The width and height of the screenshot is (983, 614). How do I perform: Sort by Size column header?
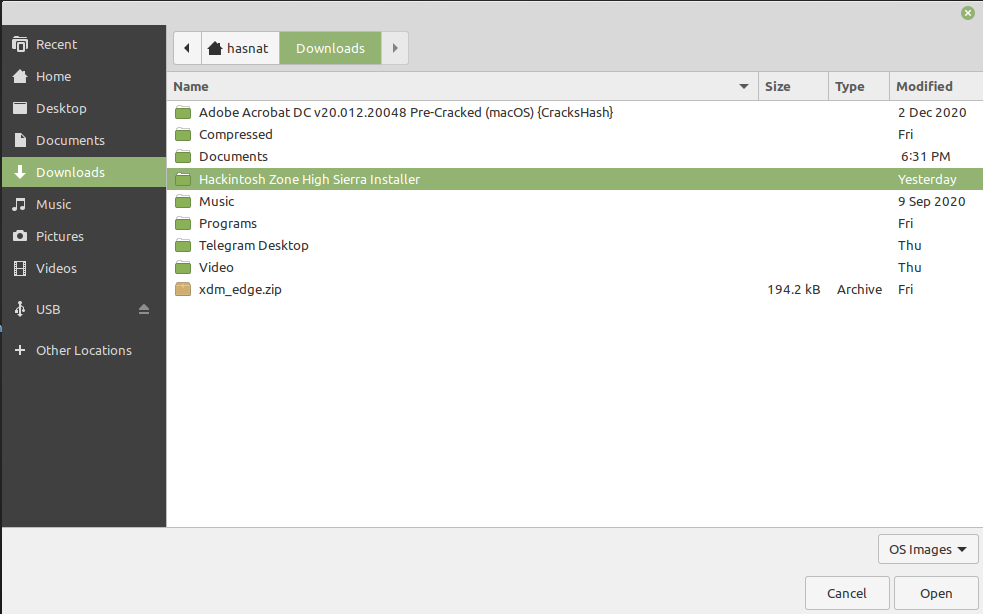pyautogui.click(x=793, y=87)
